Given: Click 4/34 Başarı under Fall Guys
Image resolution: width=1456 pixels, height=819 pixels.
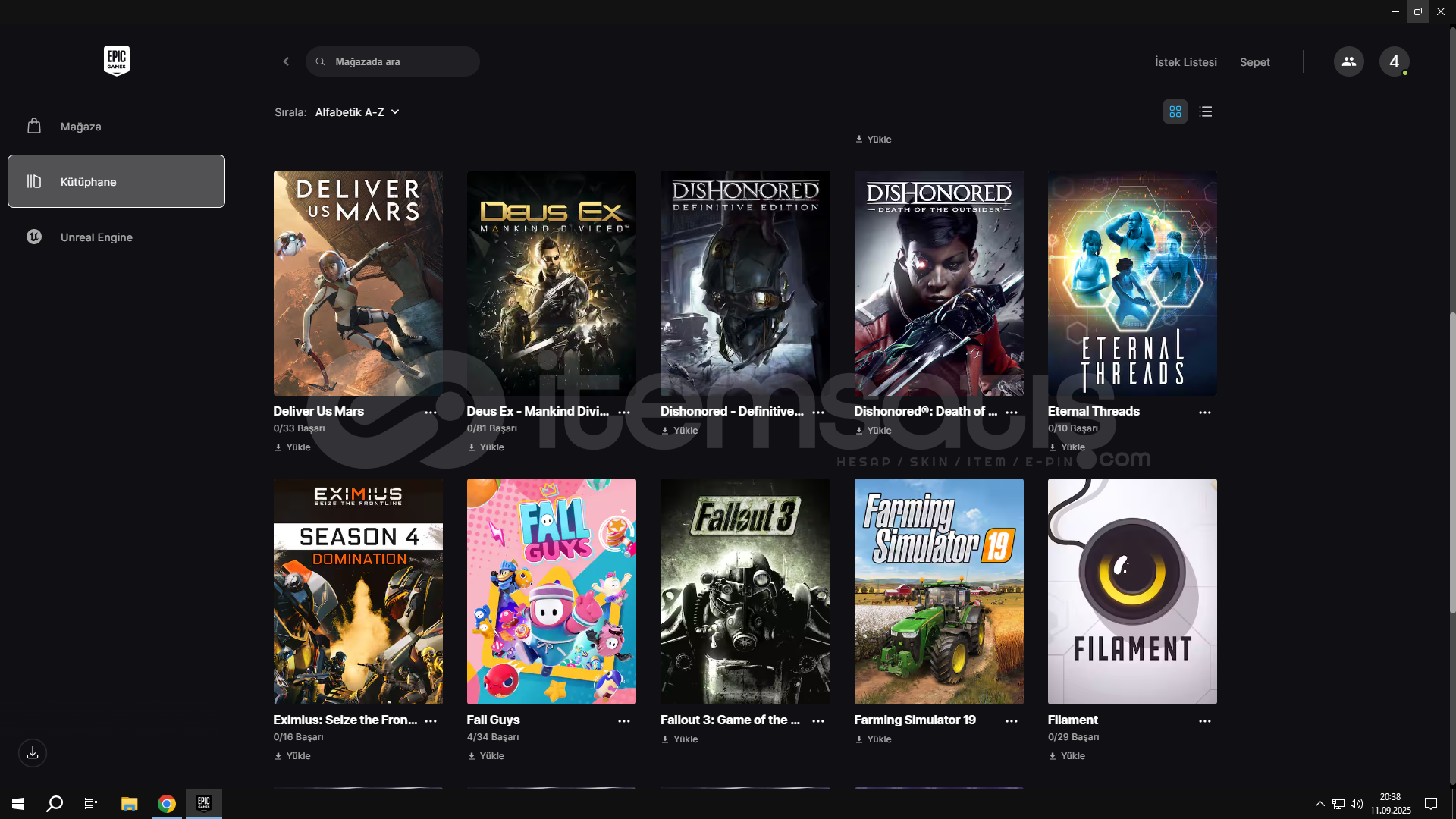Looking at the screenshot, I should tap(493, 737).
